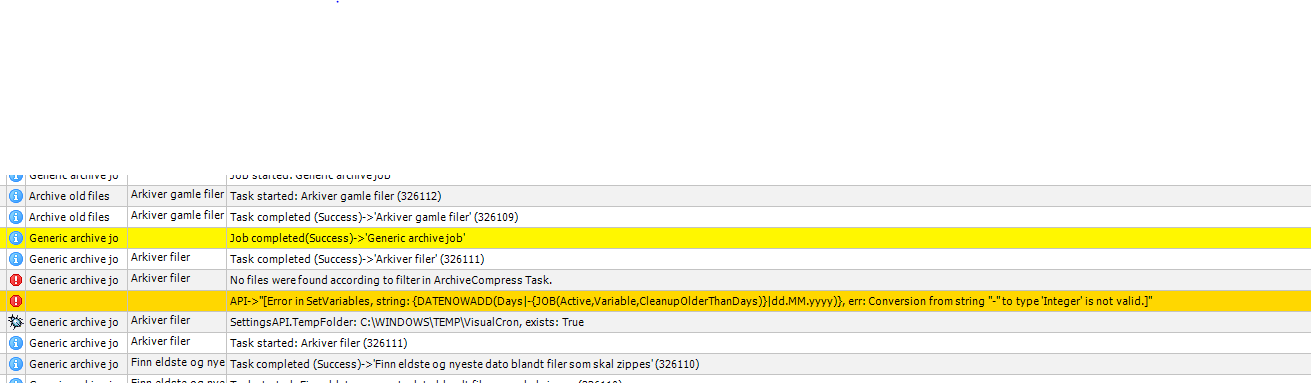Screen dimensions: 1311x383
Task: Click info icon of 'Finn eldste og nyeste dato' completed row
Action: point(15,364)
